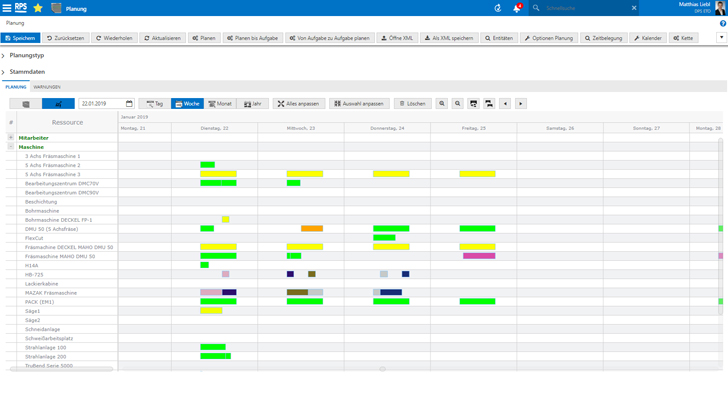The width and height of the screenshot is (728, 394).
Task: Open the calendar date picker icon
Action: (129, 103)
